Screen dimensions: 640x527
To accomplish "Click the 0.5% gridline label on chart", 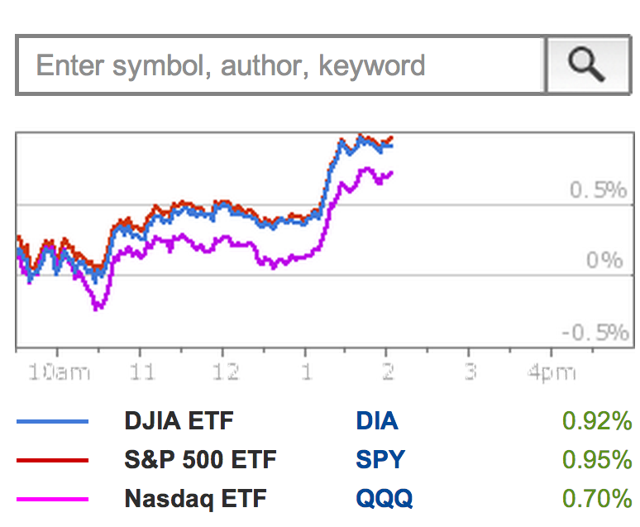I will [598, 189].
